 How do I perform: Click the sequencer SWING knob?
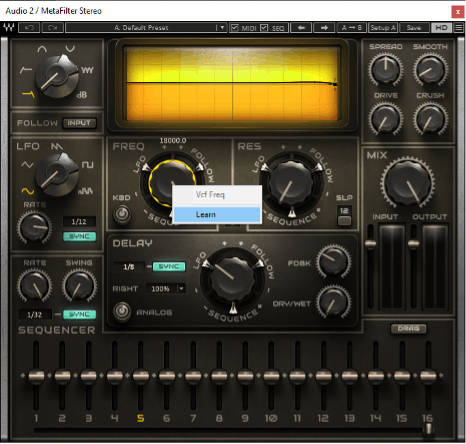click(79, 286)
